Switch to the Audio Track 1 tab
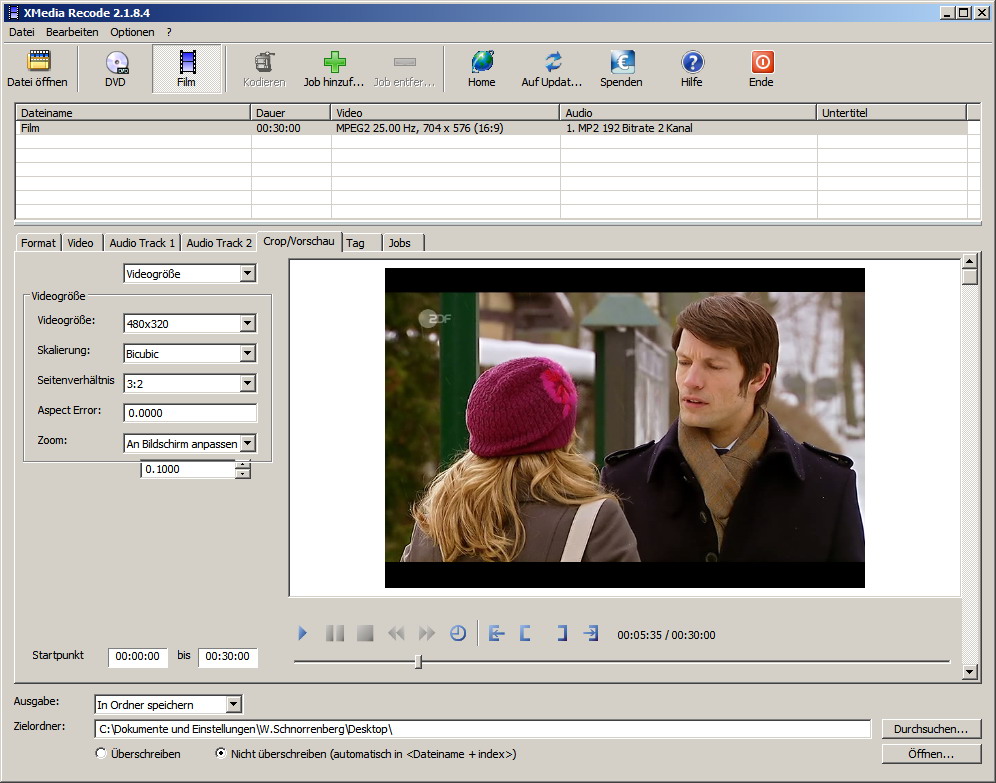Screen dimensions: 996x783 (x=142, y=243)
